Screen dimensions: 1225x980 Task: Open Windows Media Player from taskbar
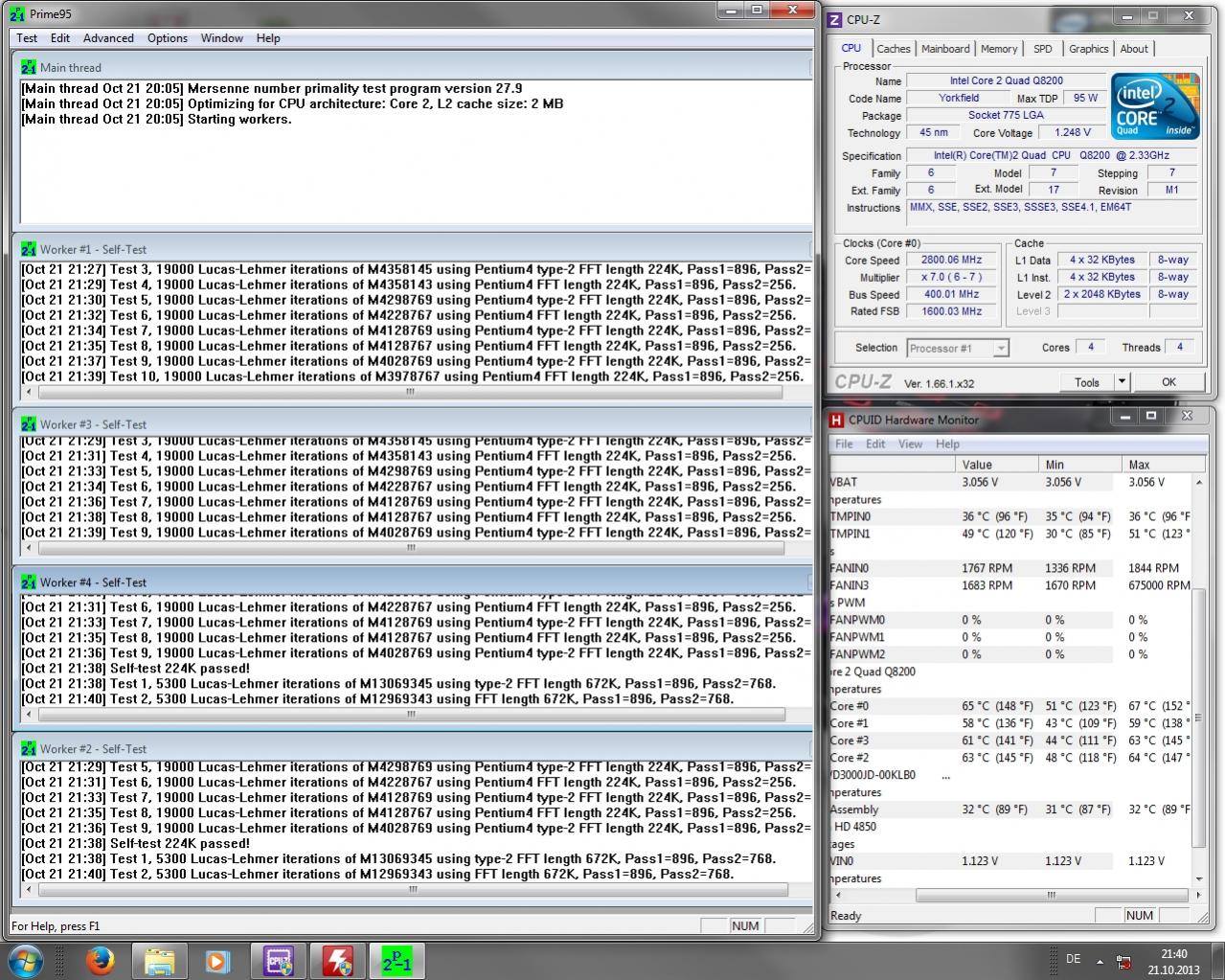pyautogui.click(x=217, y=960)
